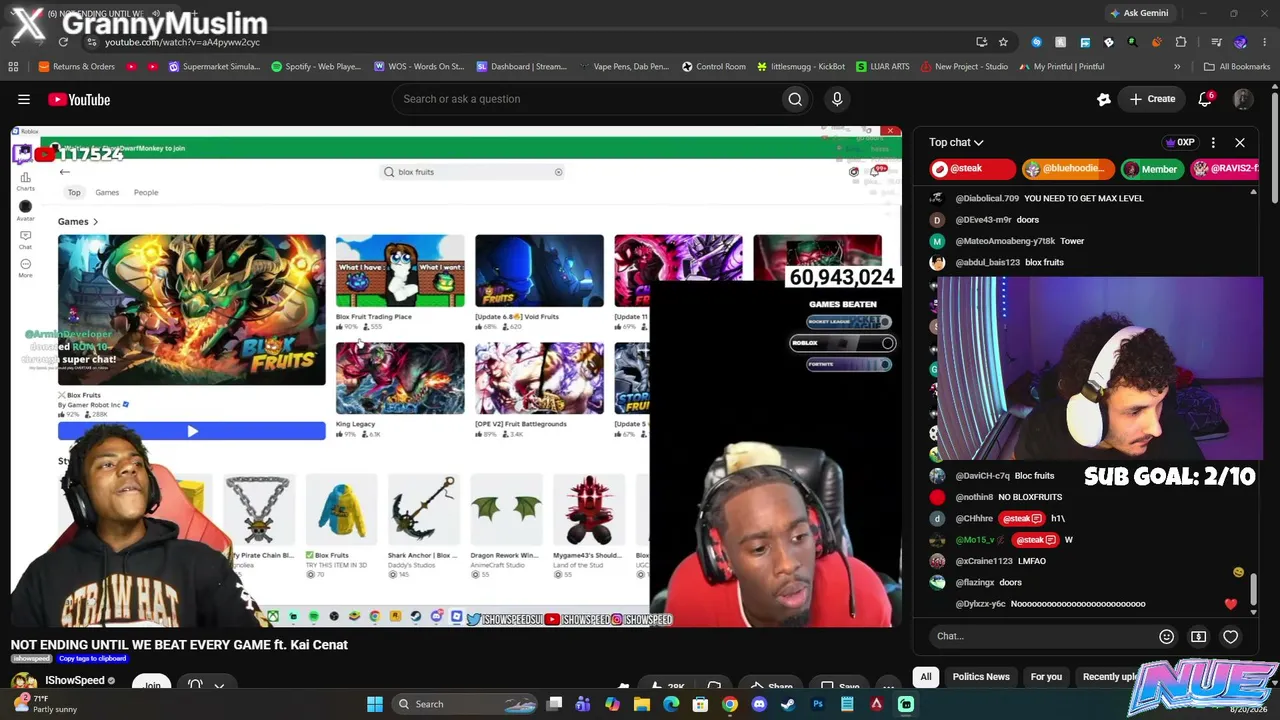Expand the Games section chevron in Roblox
The width and height of the screenshot is (1280, 720).
click(x=96, y=222)
